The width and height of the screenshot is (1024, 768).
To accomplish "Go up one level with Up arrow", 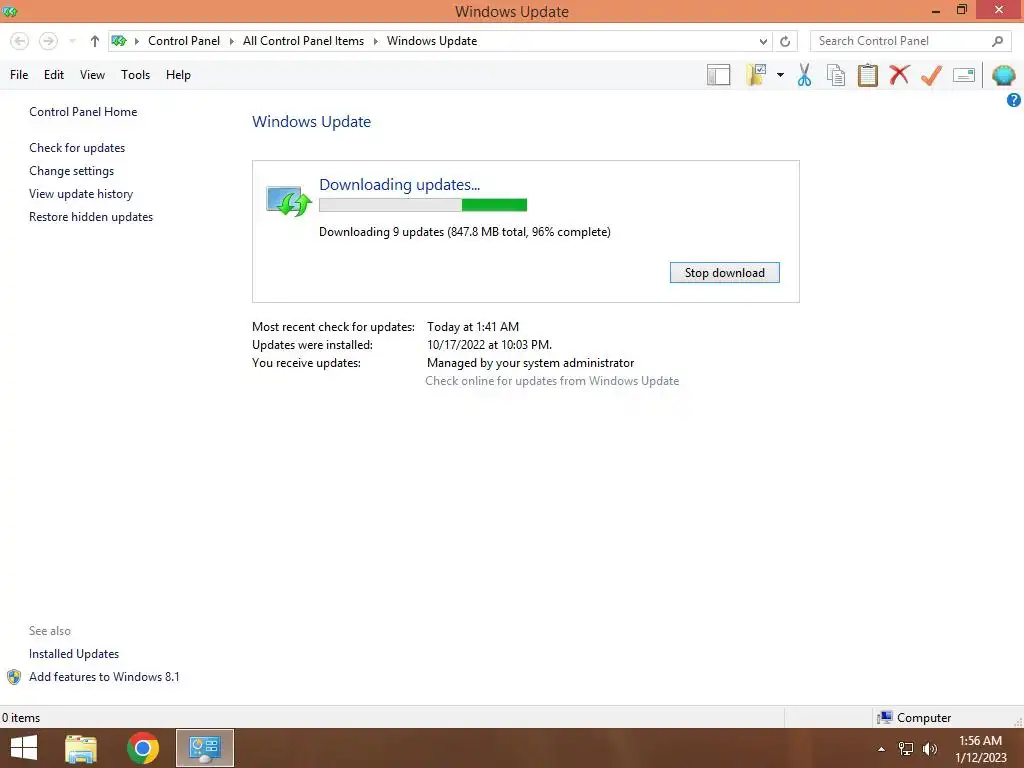I will 95,41.
